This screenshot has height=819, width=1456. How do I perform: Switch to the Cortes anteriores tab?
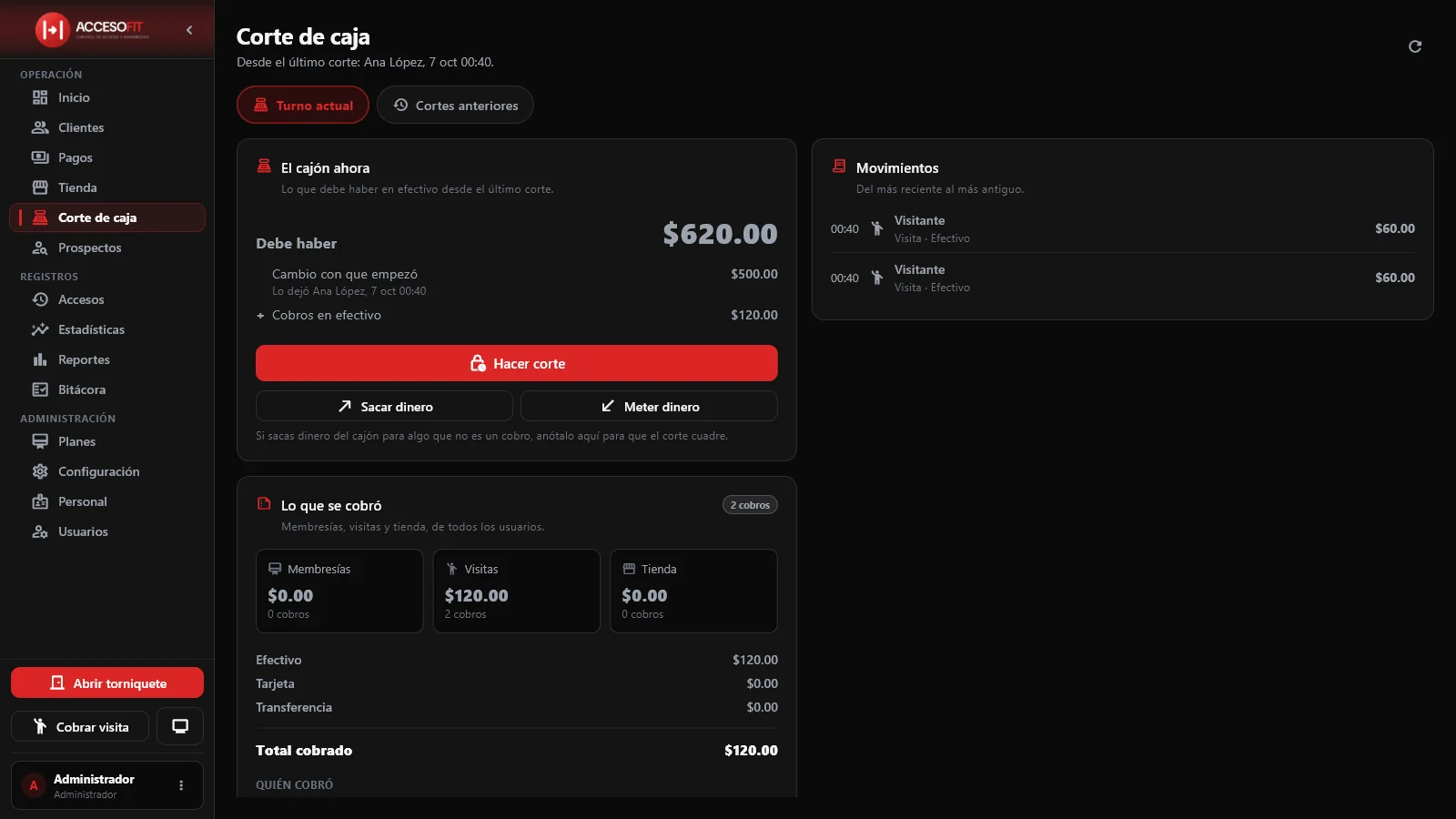[455, 105]
